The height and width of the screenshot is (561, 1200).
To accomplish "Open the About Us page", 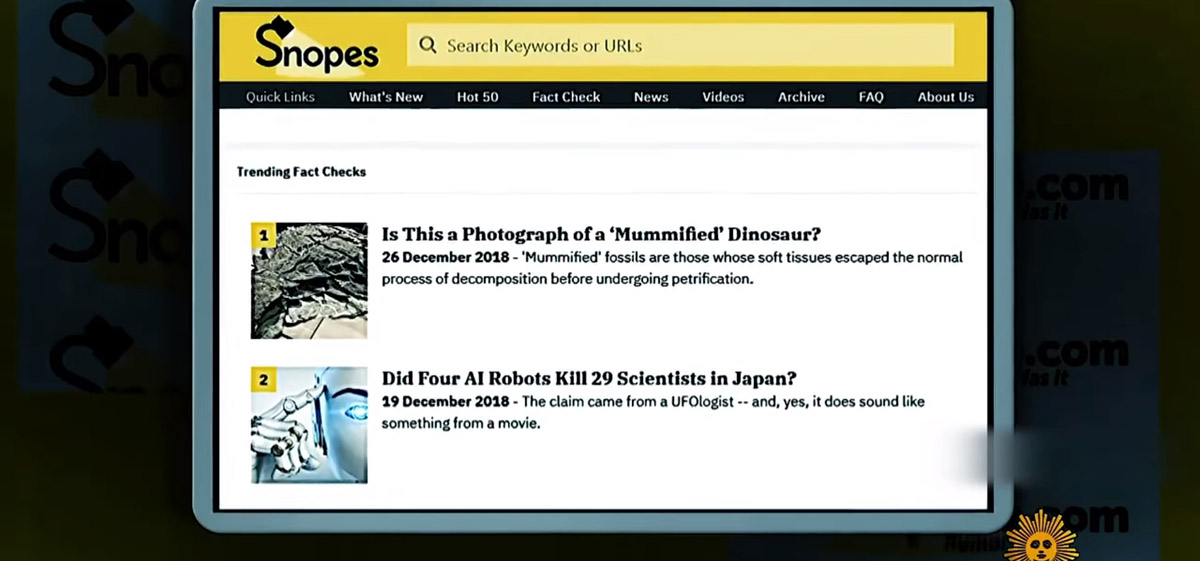I will tap(946, 97).
